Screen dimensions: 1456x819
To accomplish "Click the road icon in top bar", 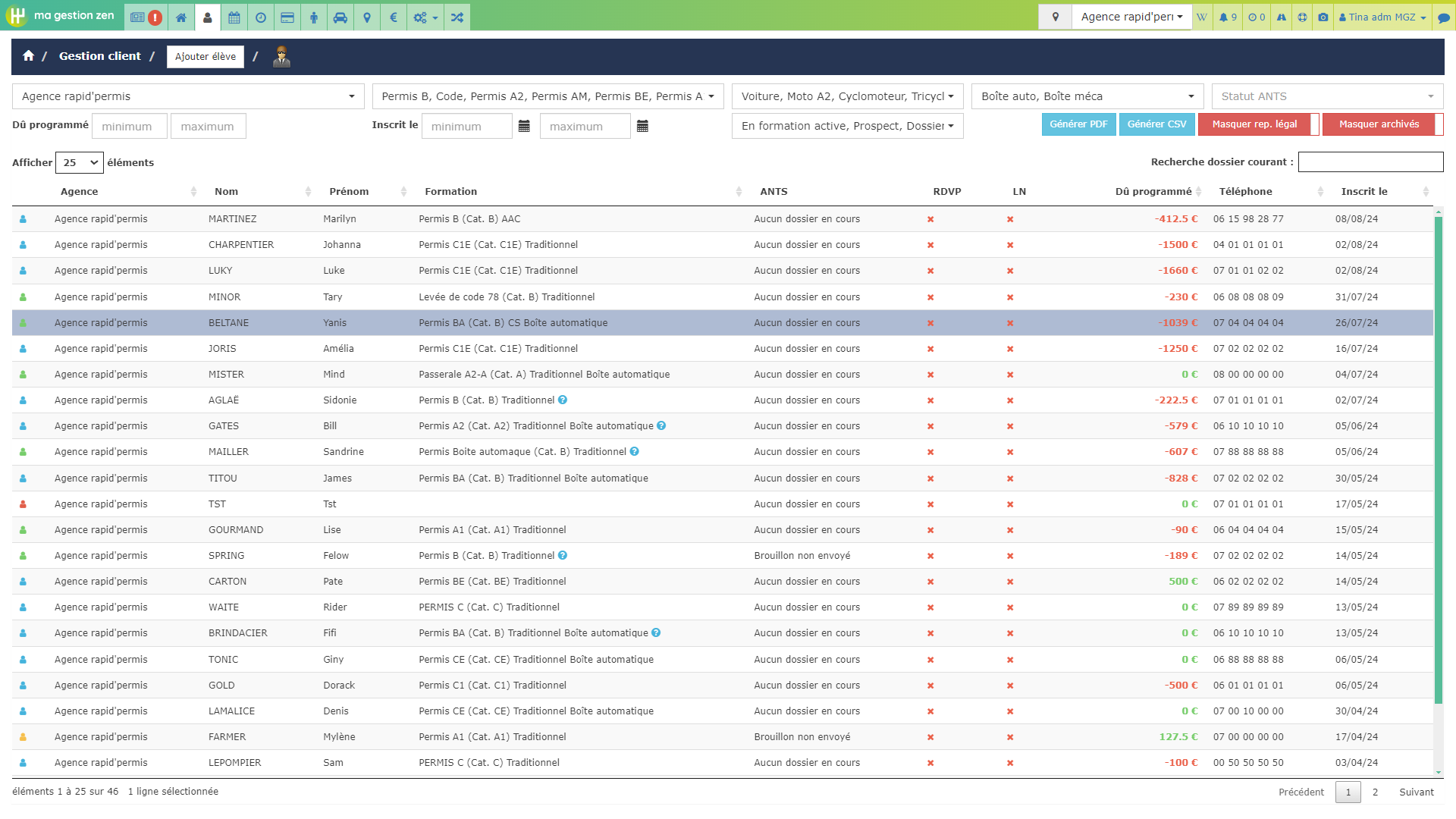I will tap(1282, 17).
